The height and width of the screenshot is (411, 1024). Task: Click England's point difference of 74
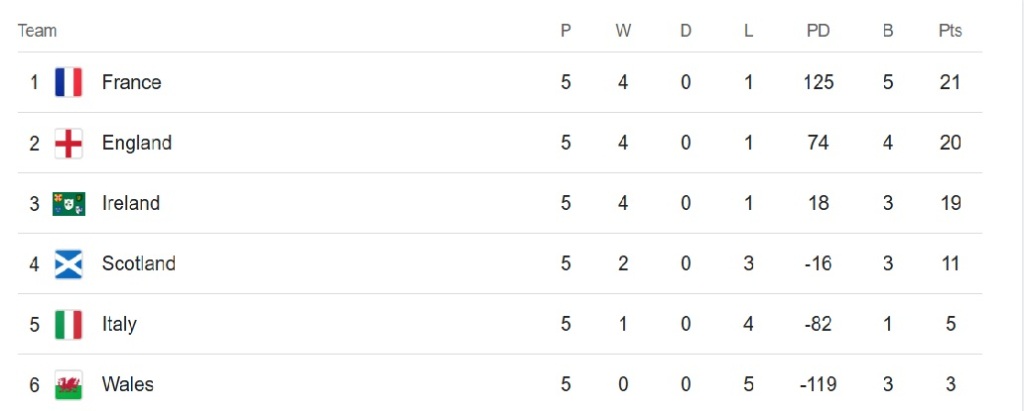[818, 143]
